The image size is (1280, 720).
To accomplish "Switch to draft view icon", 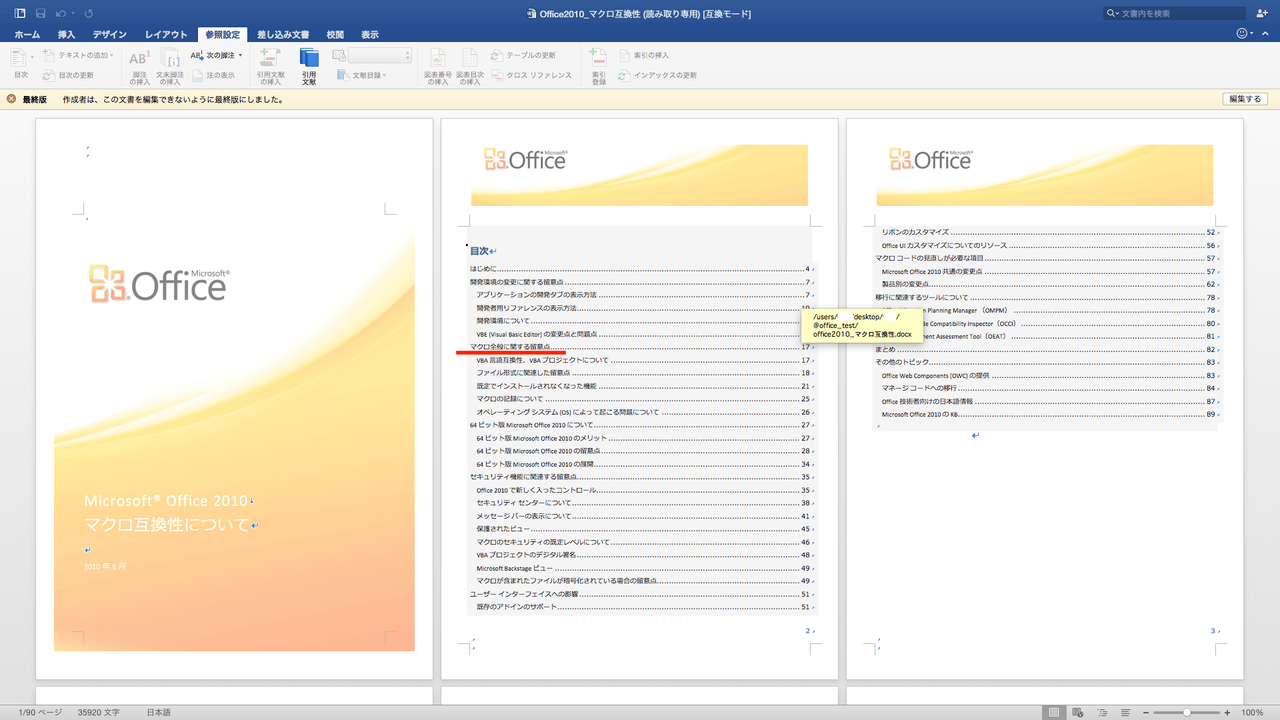I will 1126,712.
